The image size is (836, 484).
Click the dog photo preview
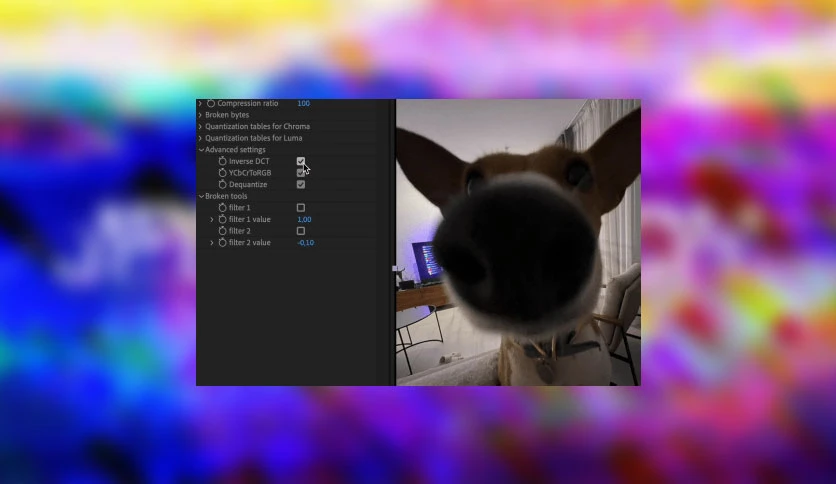tap(518, 242)
